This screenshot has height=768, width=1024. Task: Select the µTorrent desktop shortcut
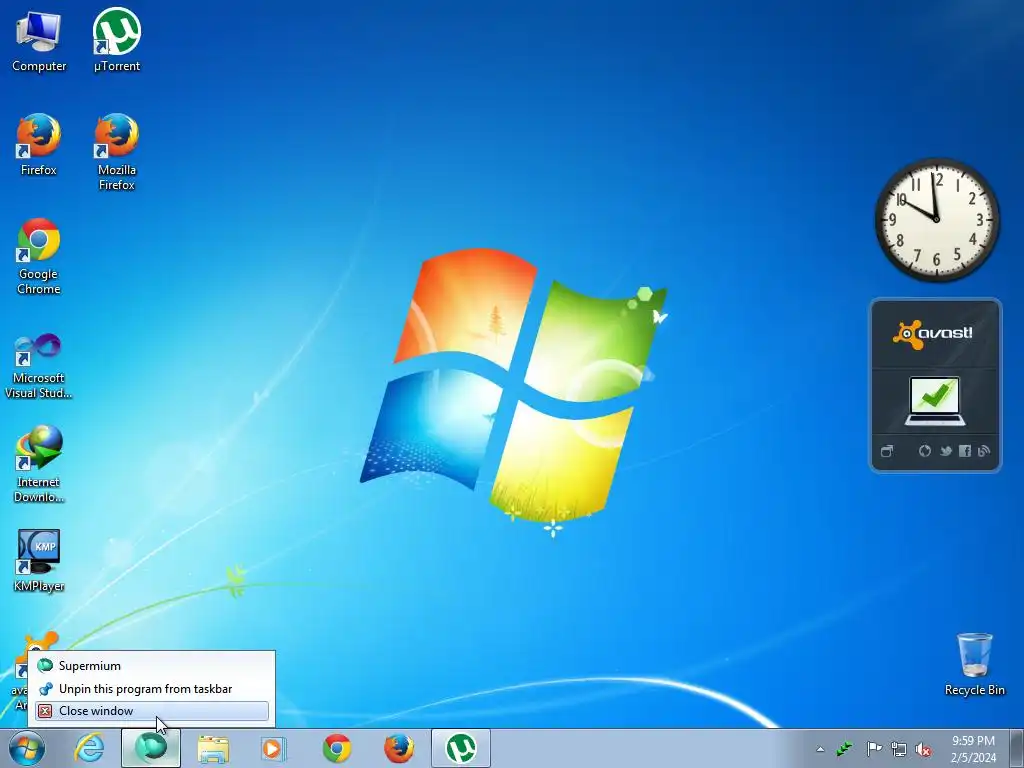coord(117,41)
